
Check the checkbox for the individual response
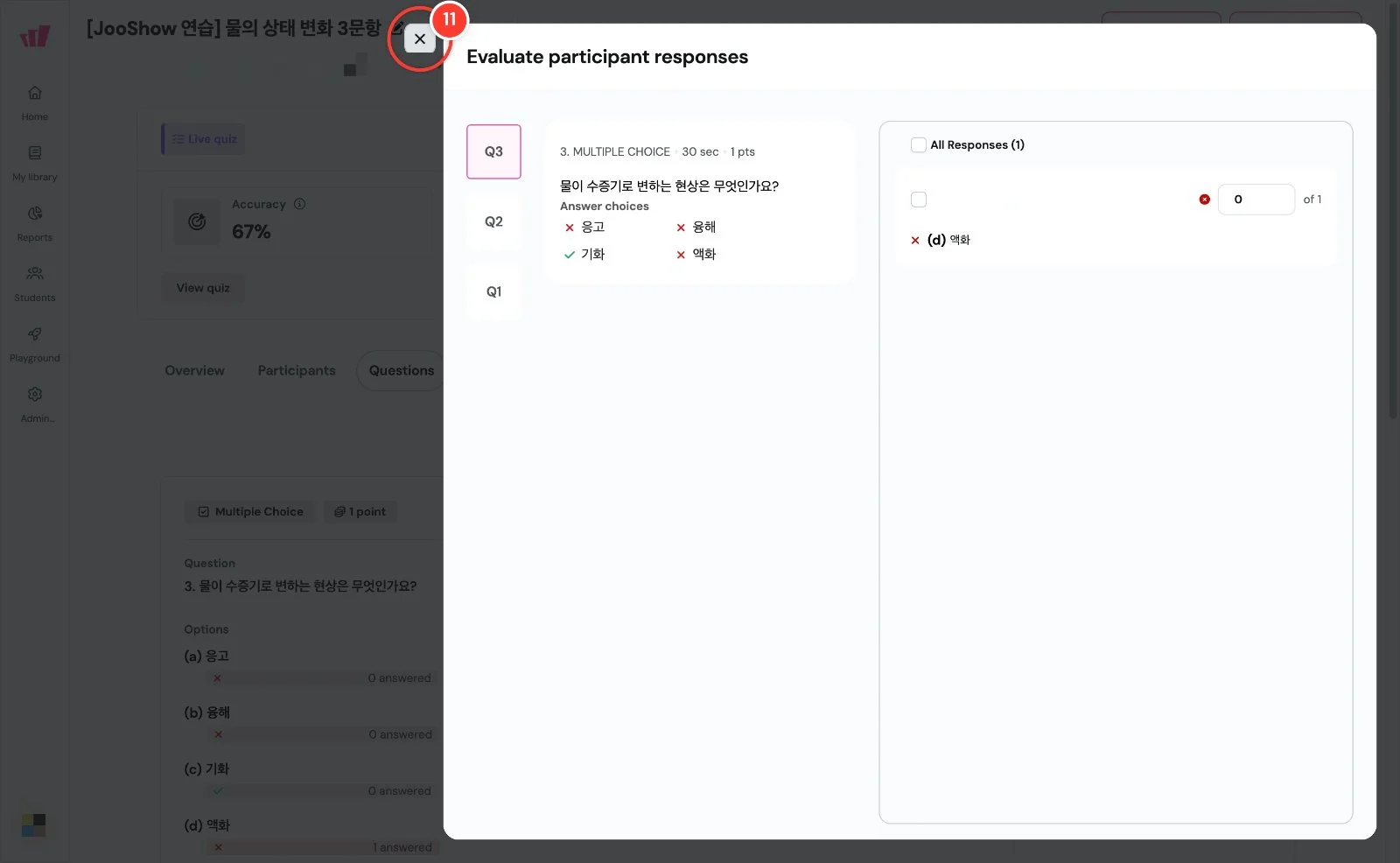pyautogui.click(x=919, y=200)
